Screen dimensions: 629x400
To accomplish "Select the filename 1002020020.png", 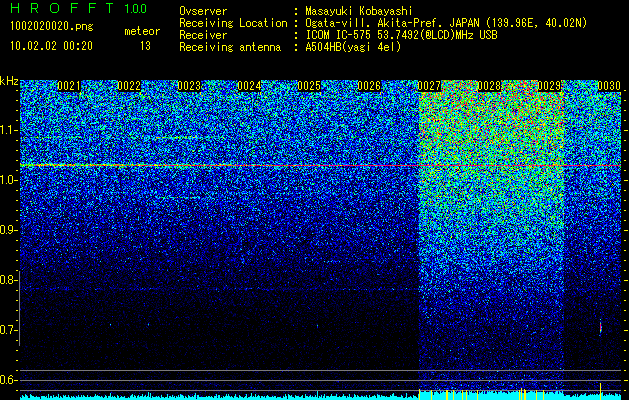I will click(x=52, y=27).
